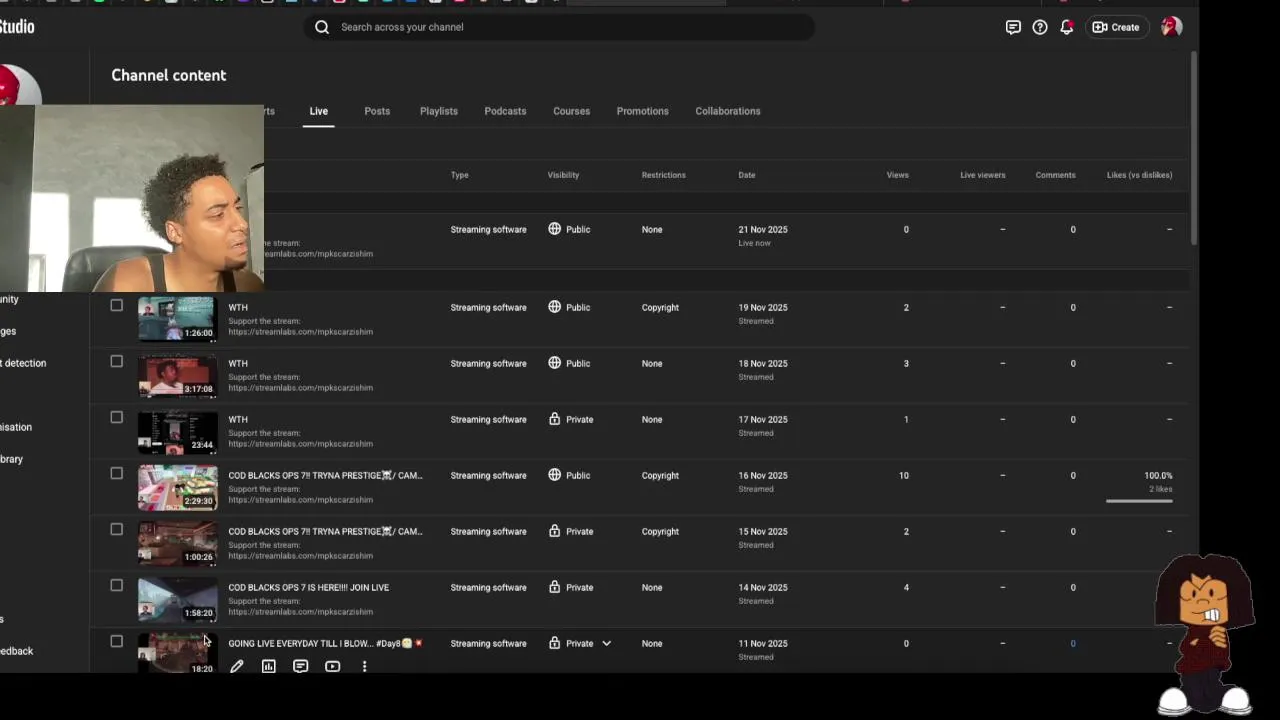Viewport: 1280px width, 720px height.
Task: Expand visibility dropdown arrow on 11 Nov stream
Action: point(606,643)
